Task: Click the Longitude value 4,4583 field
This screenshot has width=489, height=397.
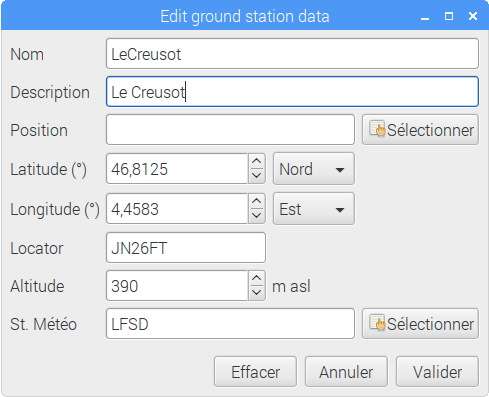Action: pyautogui.click(x=177, y=209)
